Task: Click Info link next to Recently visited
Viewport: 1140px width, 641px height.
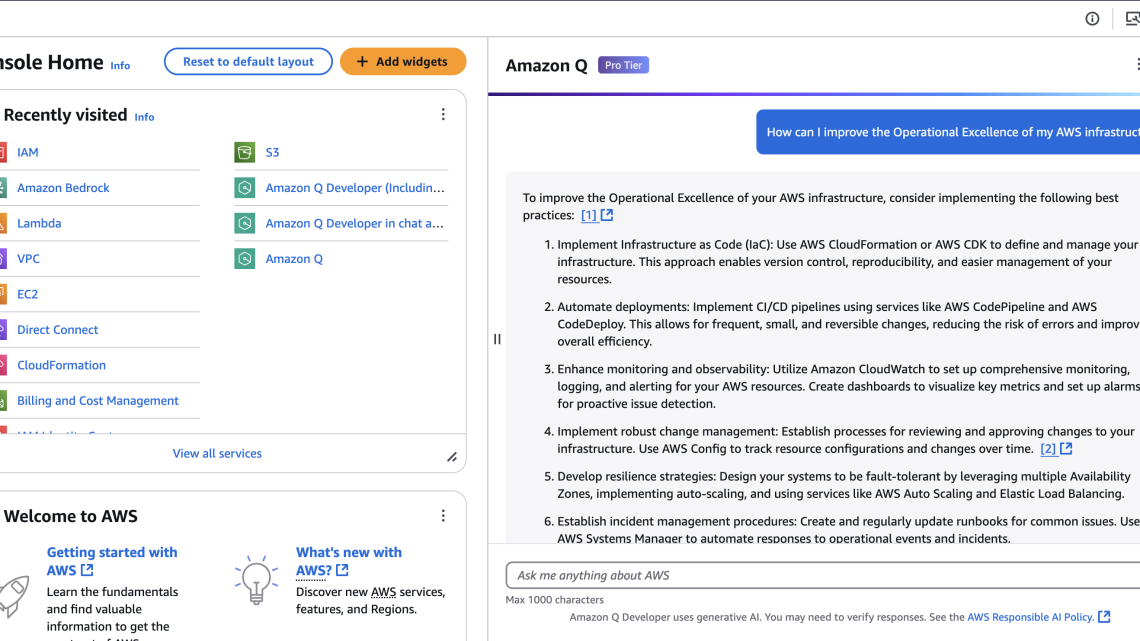Action: point(144,117)
